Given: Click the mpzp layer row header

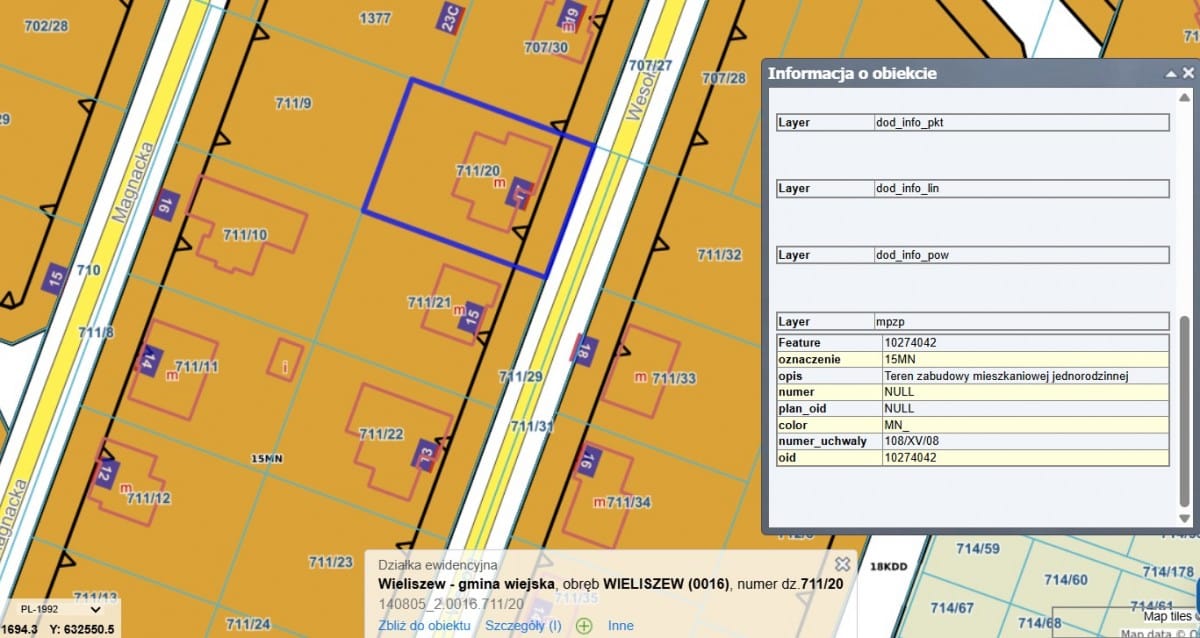Looking at the screenshot, I should point(973,322).
